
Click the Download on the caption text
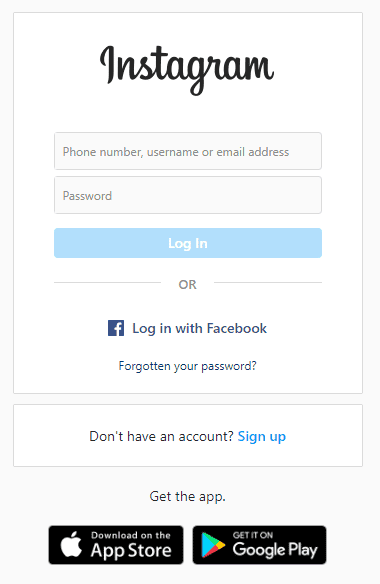pyautogui.click(x=131, y=535)
